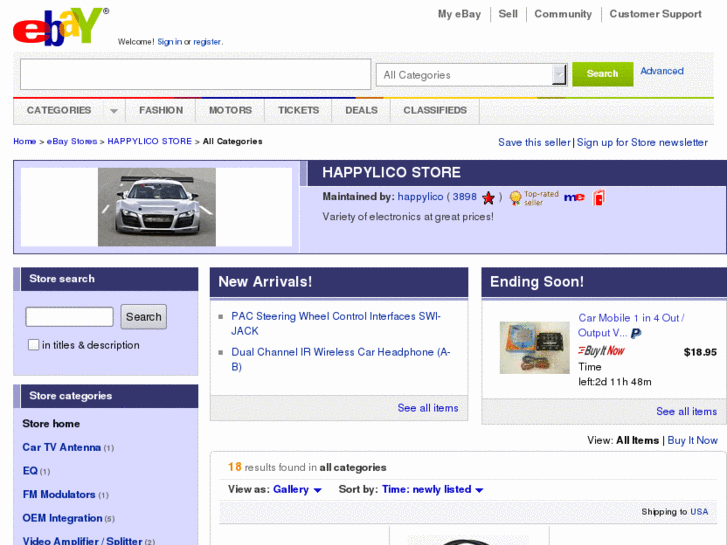Click Save this seller
Screen dimensions: 727x545
pos(534,142)
